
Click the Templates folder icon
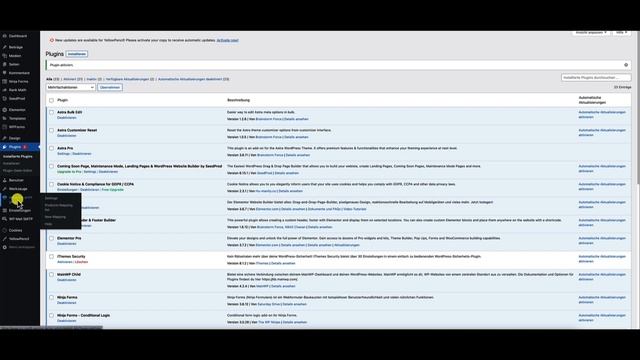coord(4,118)
